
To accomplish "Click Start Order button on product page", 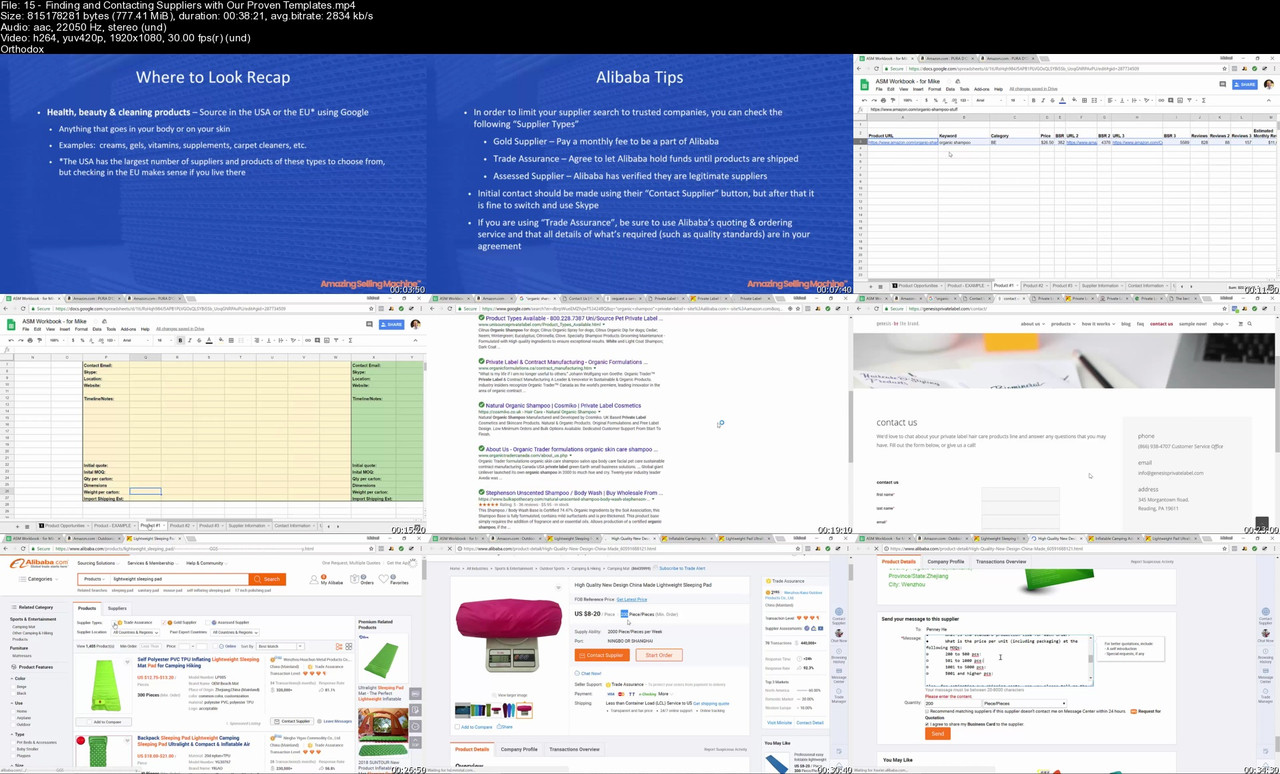I will point(659,655).
